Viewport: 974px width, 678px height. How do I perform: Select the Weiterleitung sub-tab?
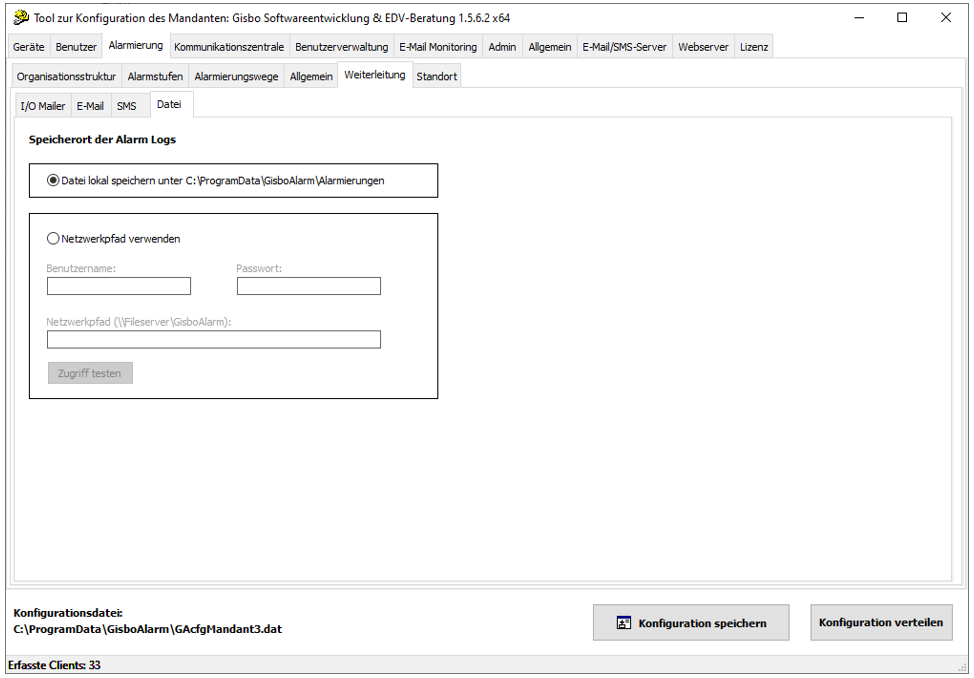coord(375,75)
